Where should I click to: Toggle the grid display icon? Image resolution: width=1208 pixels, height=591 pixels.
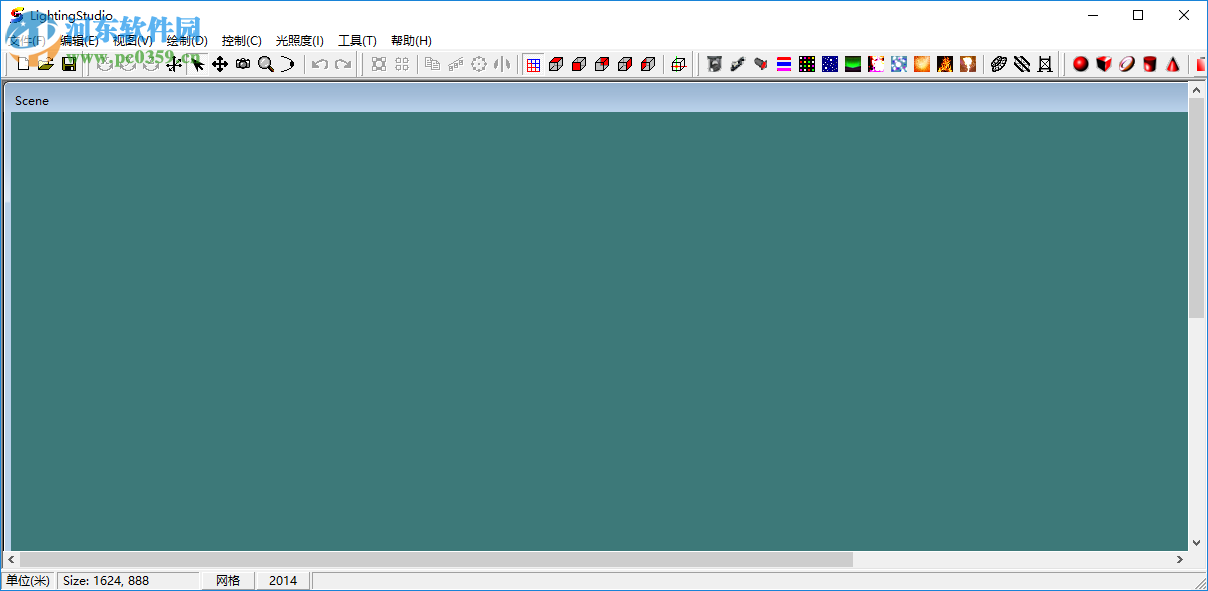pyautogui.click(x=534, y=63)
